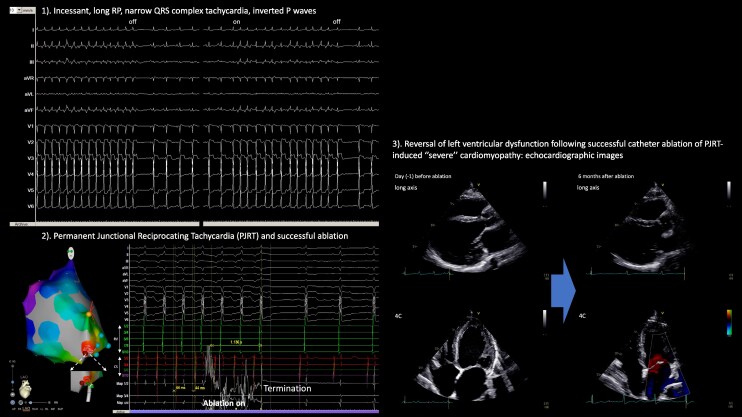Click the Ablation on annotation
Viewport: 742px width, 417px height.
[x=224, y=403]
